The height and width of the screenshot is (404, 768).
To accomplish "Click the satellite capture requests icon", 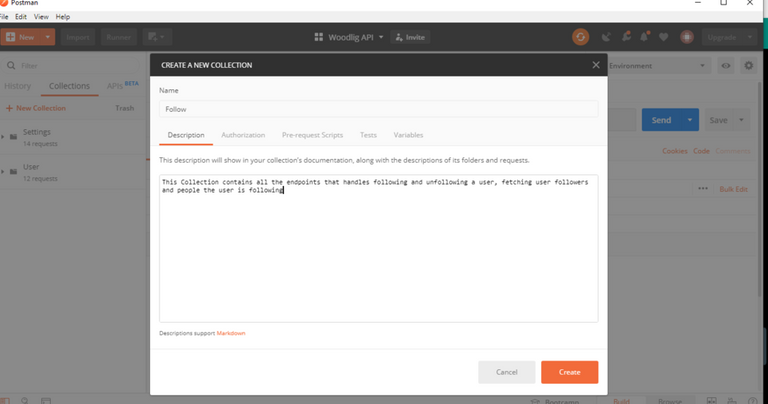I will click(606, 37).
